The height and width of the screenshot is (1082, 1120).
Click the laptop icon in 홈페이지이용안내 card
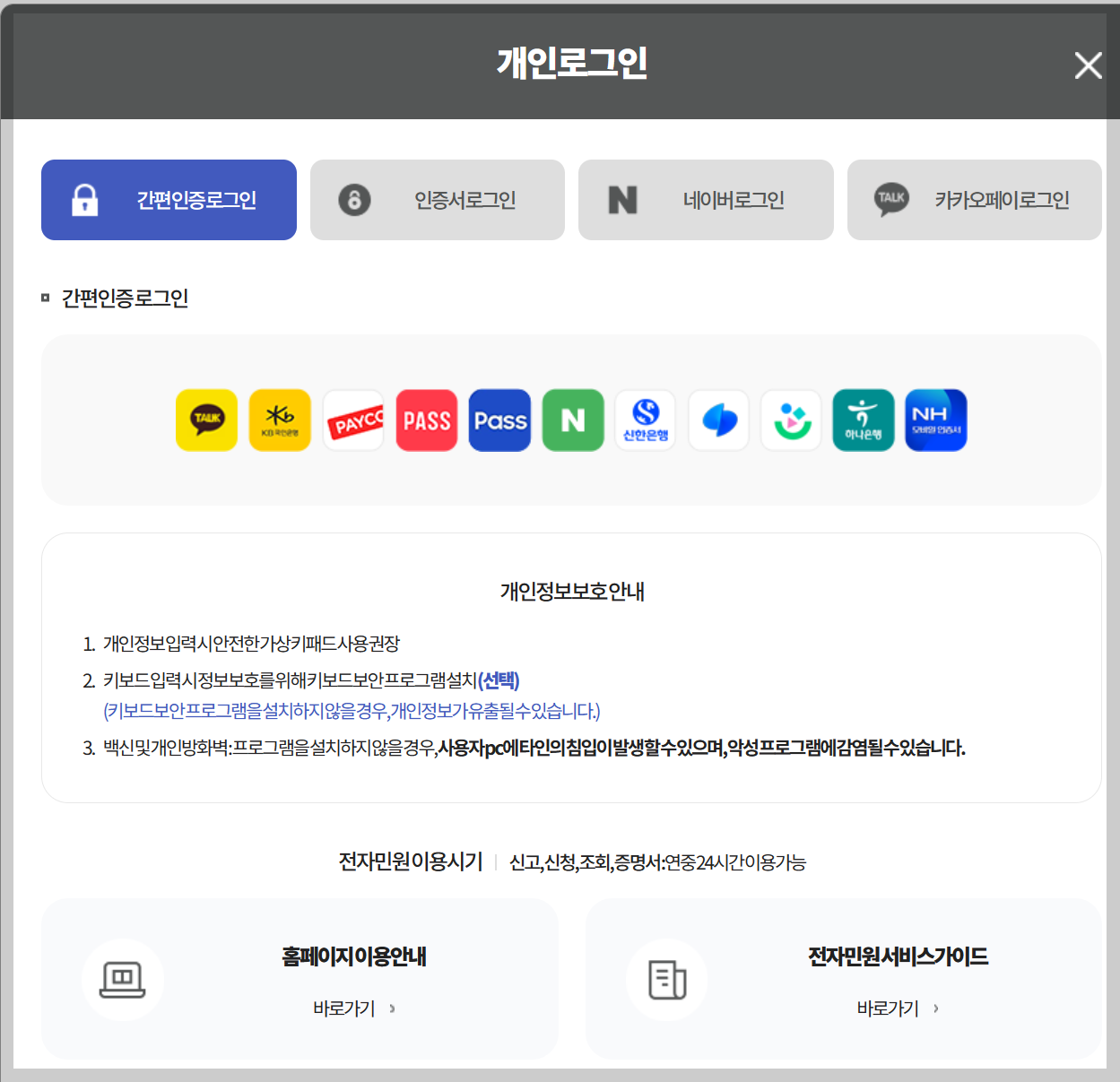(123, 980)
